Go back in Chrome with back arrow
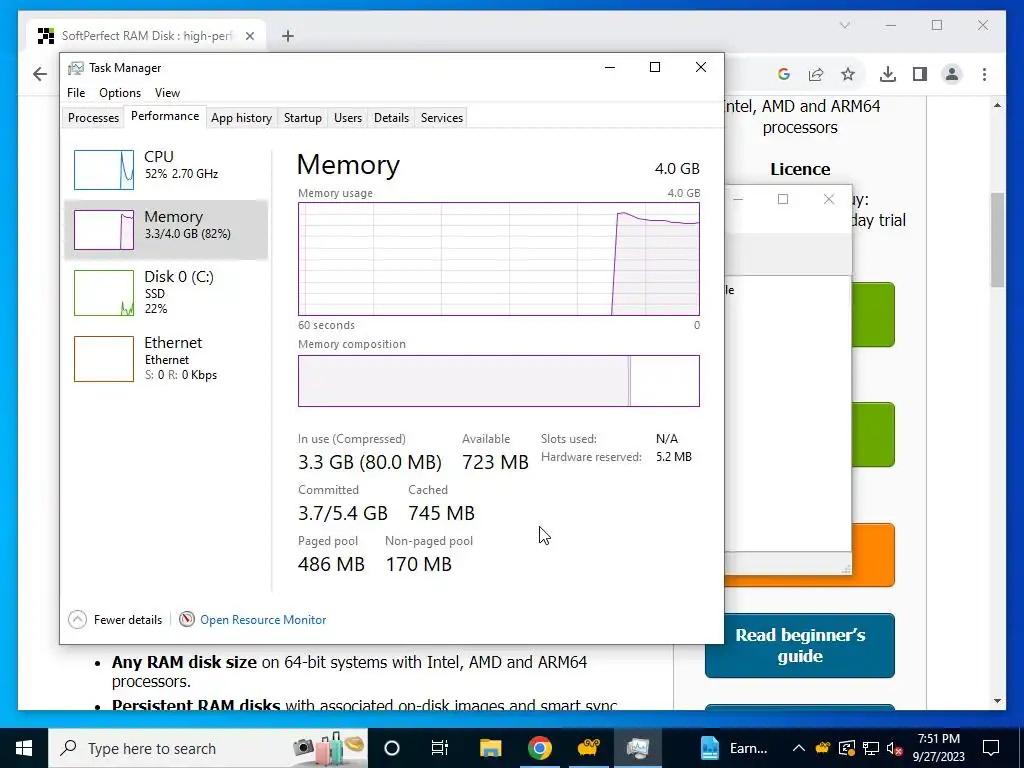Screen dimensions: 1024x768 pyautogui.click(x=40, y=74)
